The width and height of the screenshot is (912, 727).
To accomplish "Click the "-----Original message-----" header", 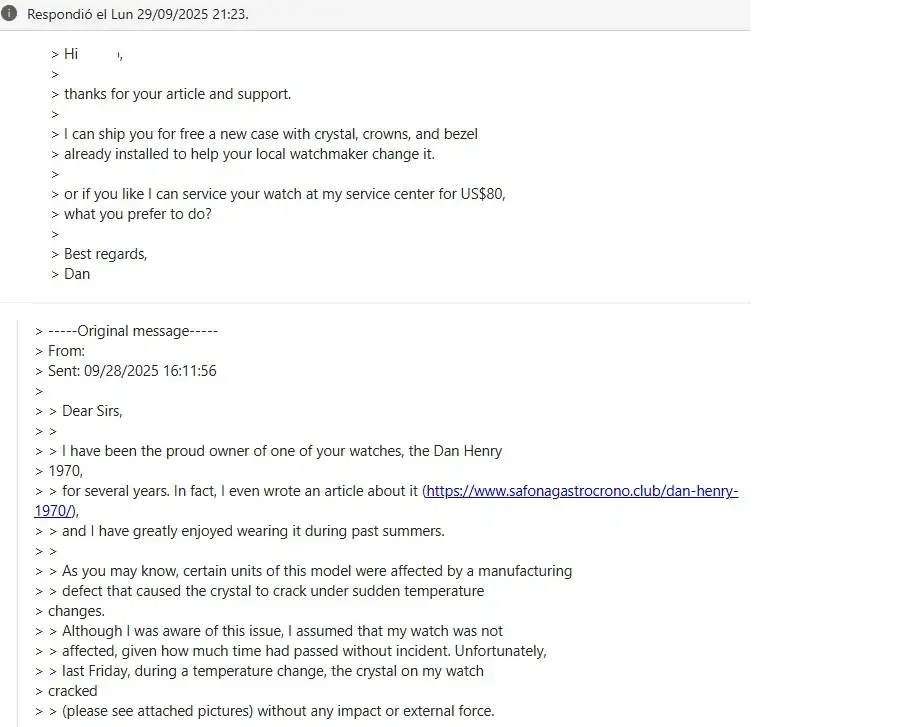I will click(x=132, y=331).
